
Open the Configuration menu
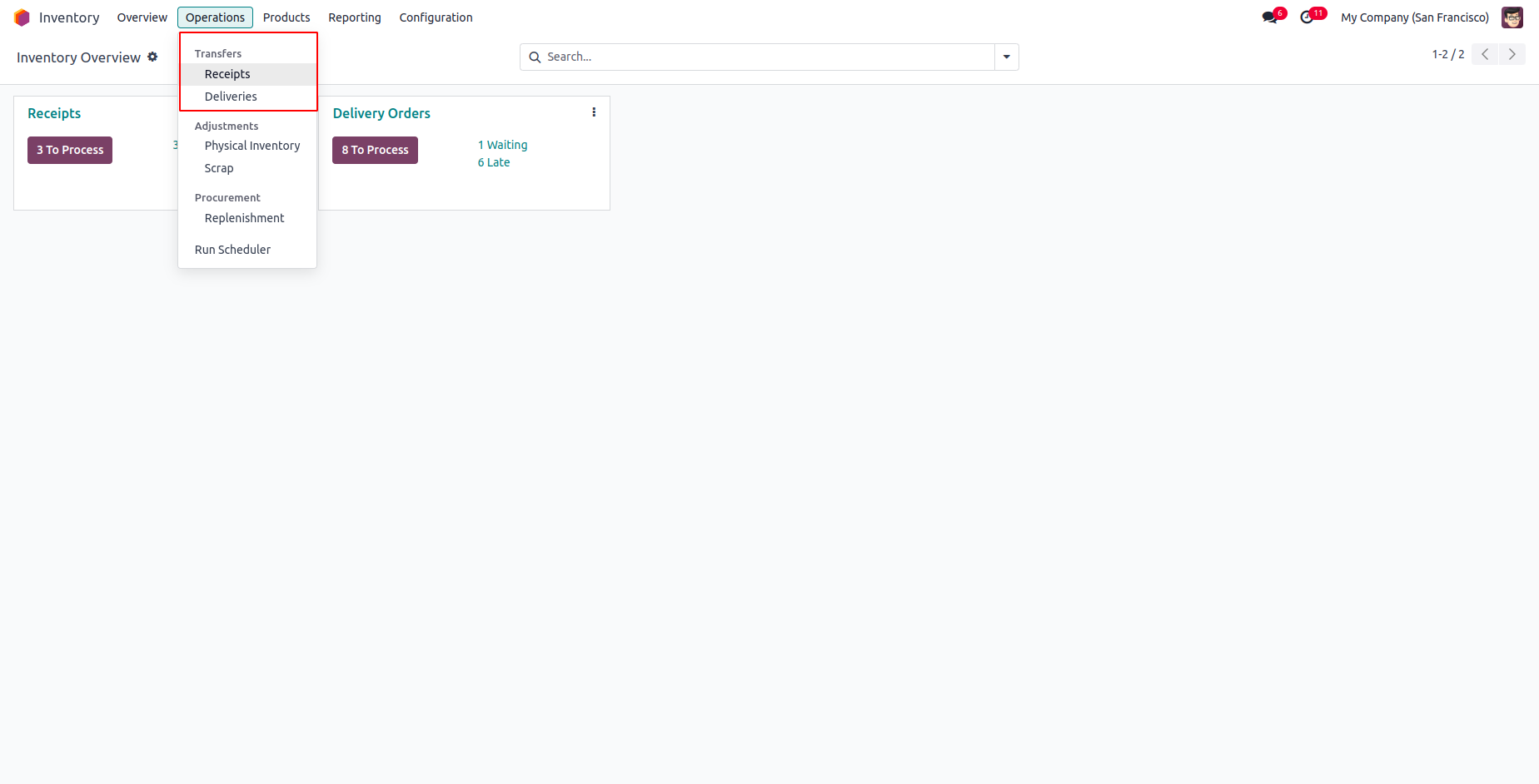tap(436, 17)
